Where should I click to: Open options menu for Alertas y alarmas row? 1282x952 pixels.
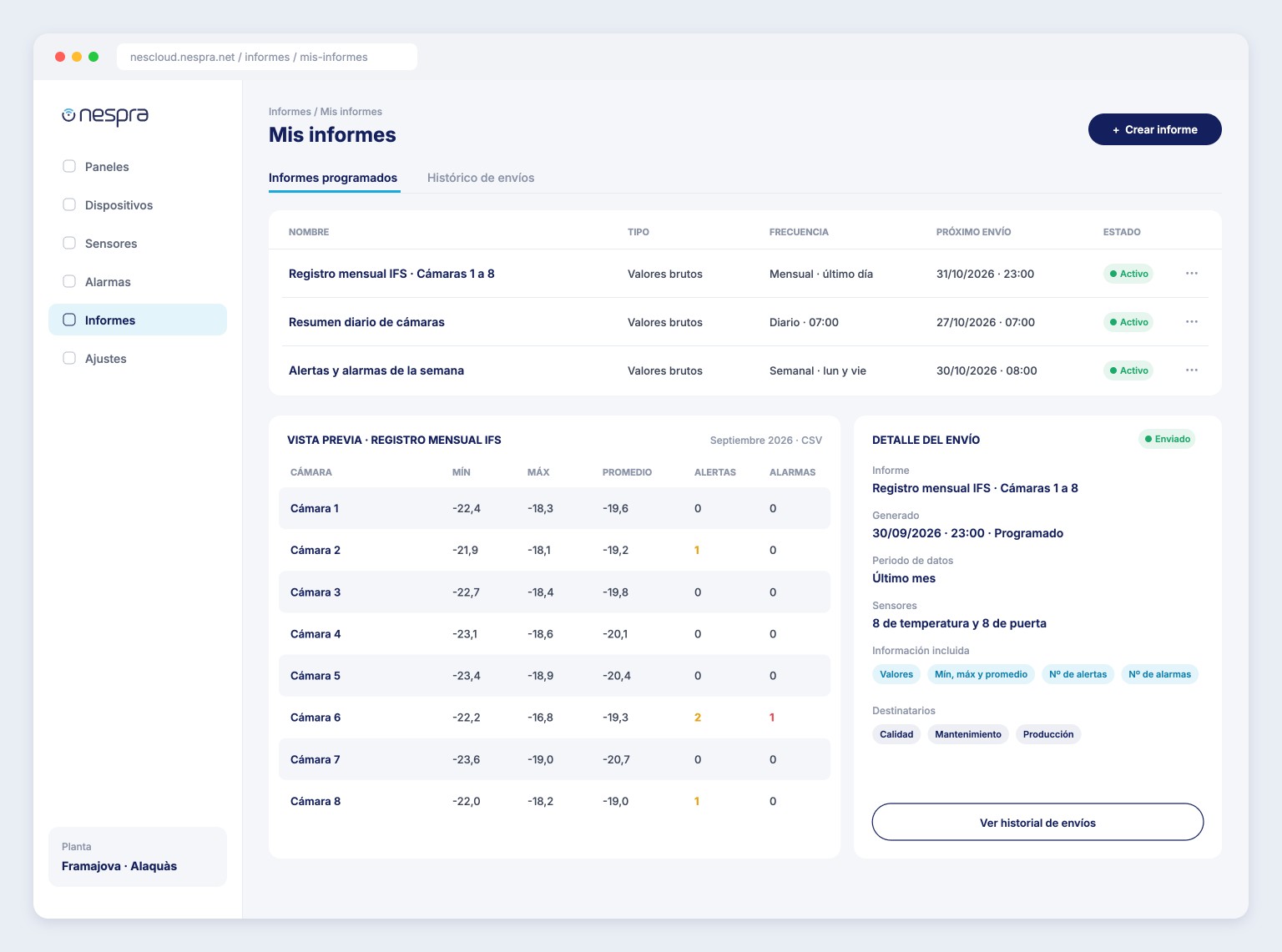coord(1192,370)
